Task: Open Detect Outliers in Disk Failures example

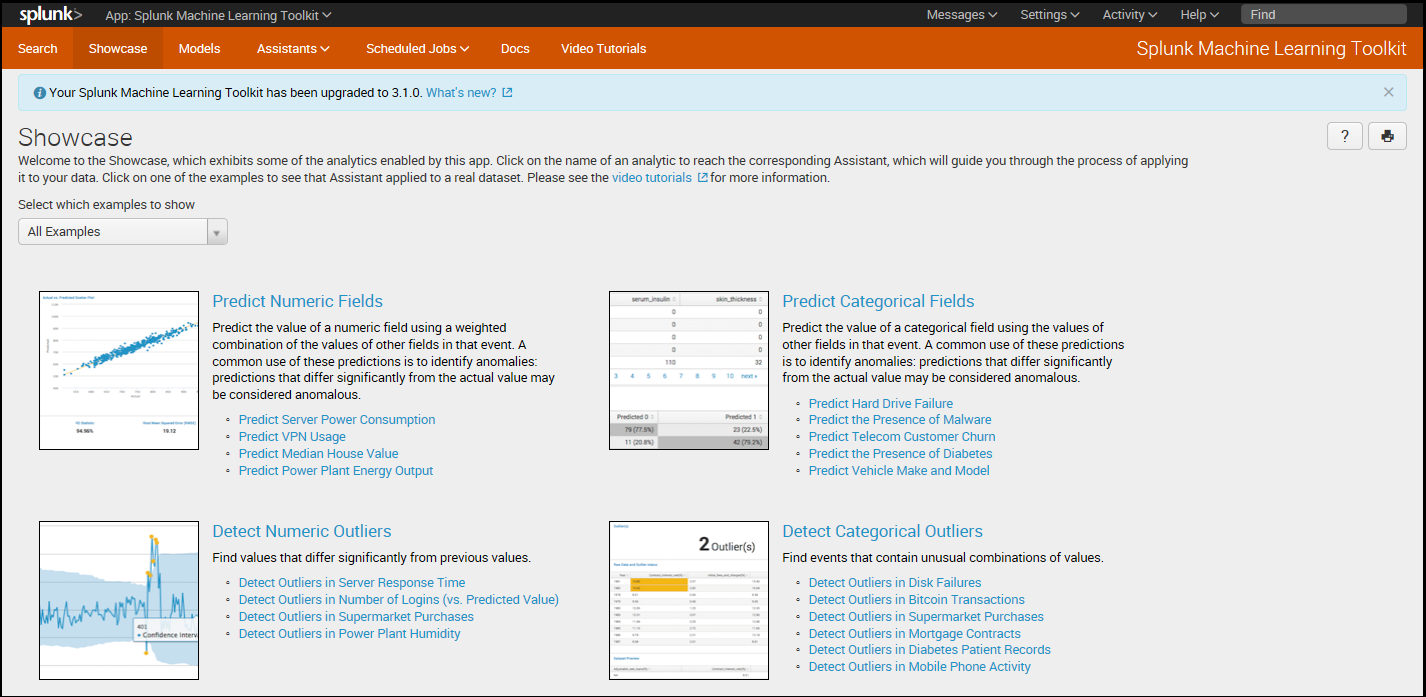Action: pos(895,583)
